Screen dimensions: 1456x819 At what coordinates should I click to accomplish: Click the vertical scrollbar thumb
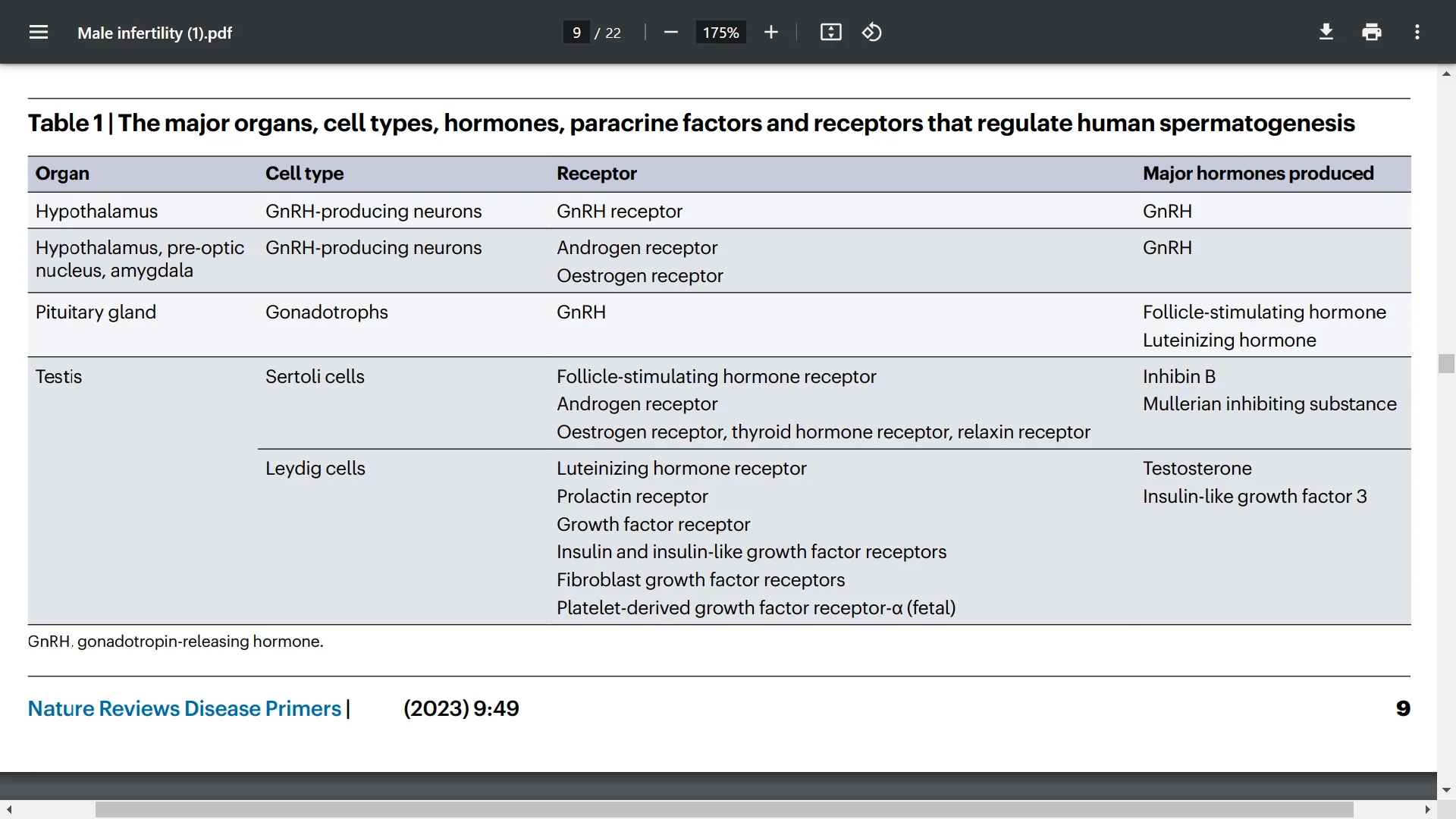point(1446,363)
